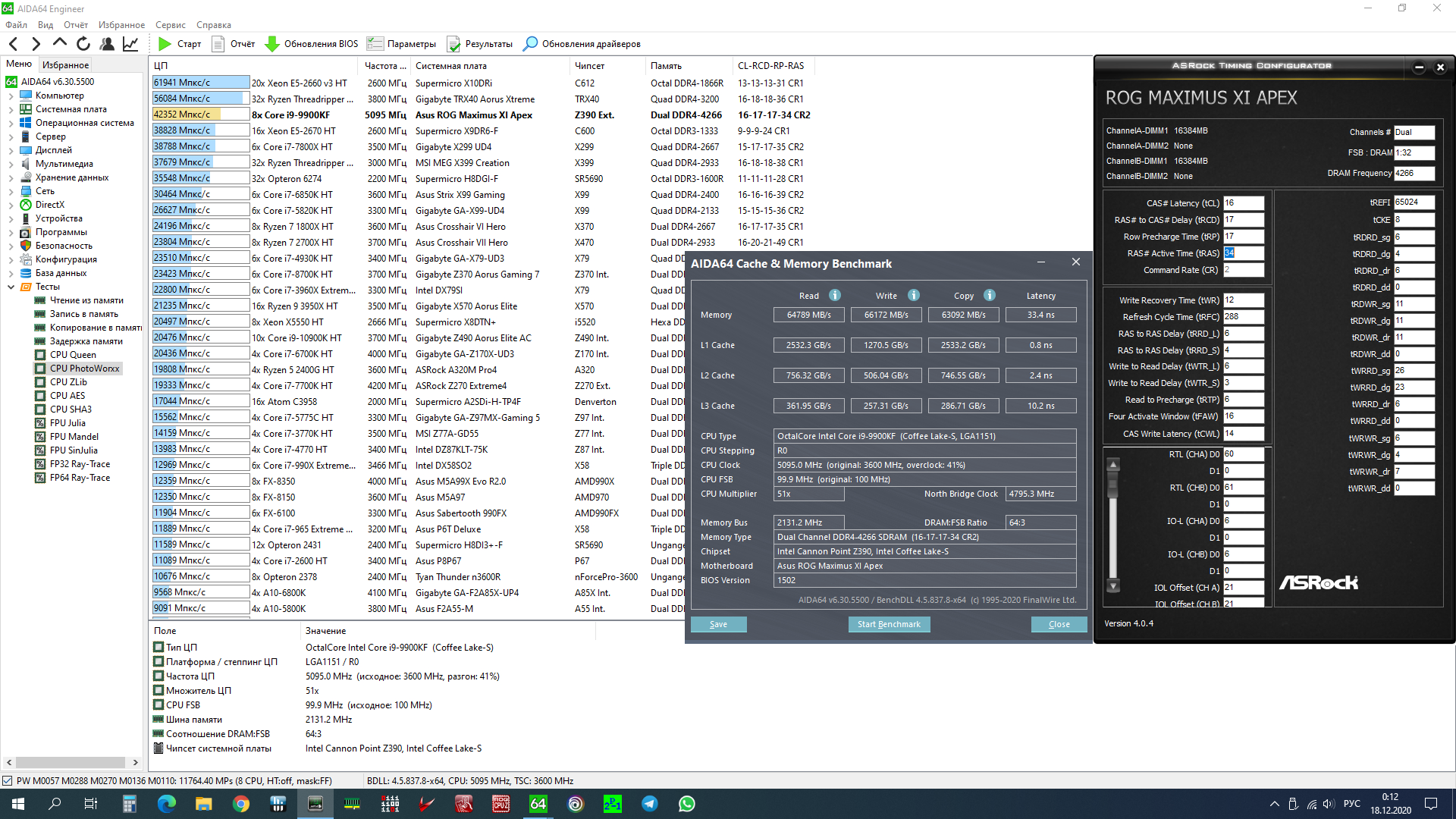
Task: Click the Timing Configurator vertical scrollbar down arrow
Action: (1113, 585)
